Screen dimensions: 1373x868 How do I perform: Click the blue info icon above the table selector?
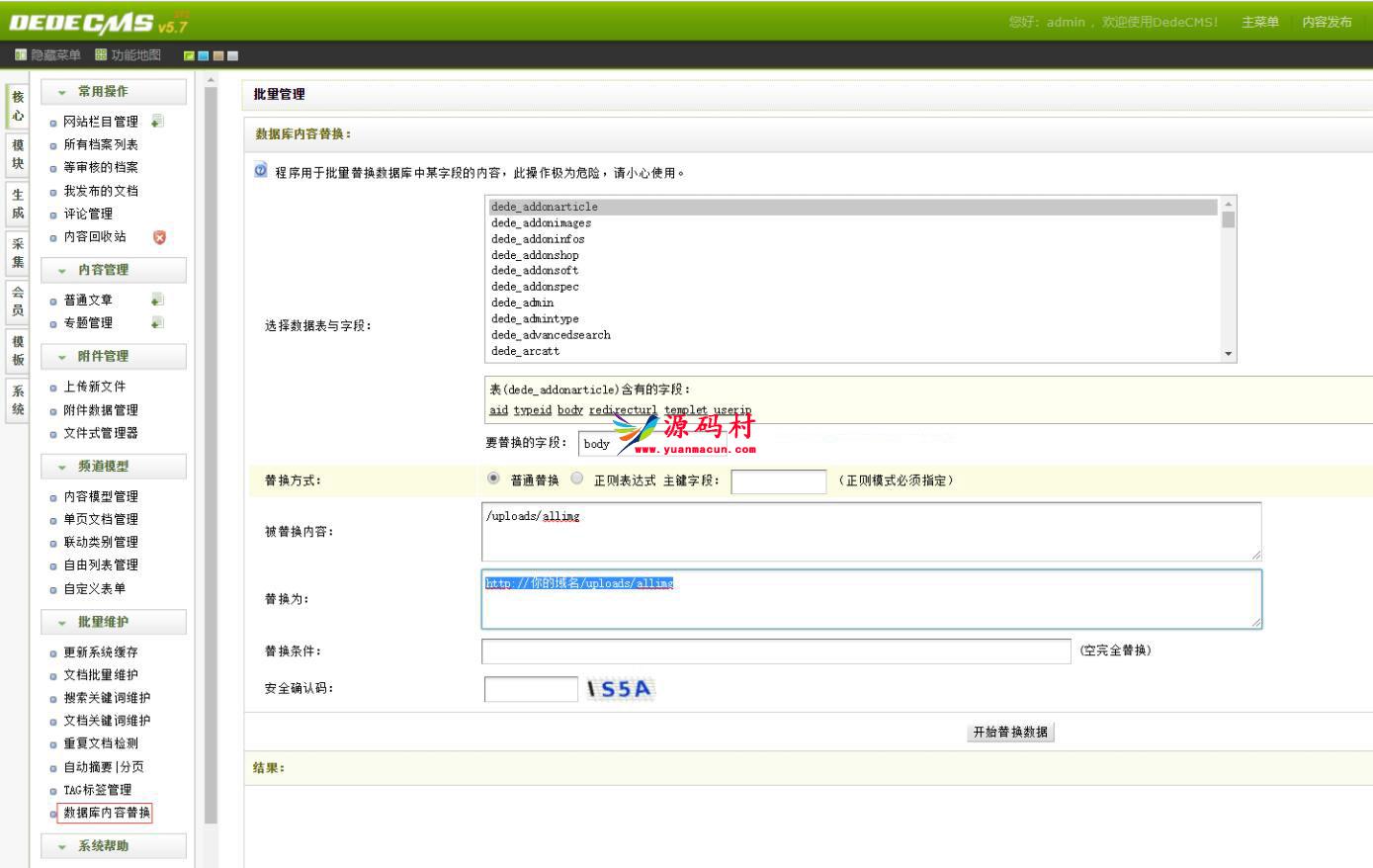[x=258, y=170]
